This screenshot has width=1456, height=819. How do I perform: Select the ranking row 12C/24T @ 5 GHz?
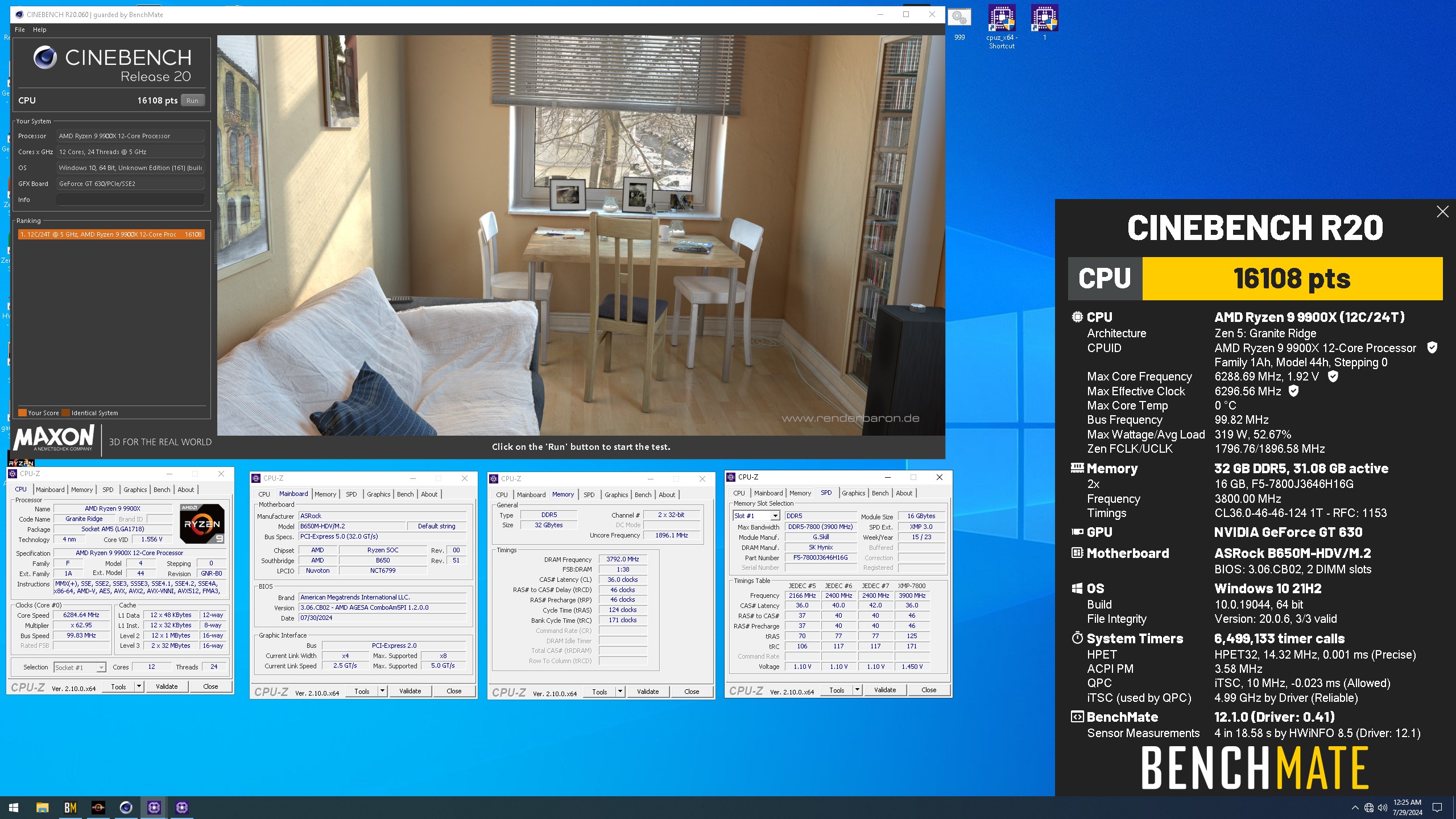(x=111, y=234)
